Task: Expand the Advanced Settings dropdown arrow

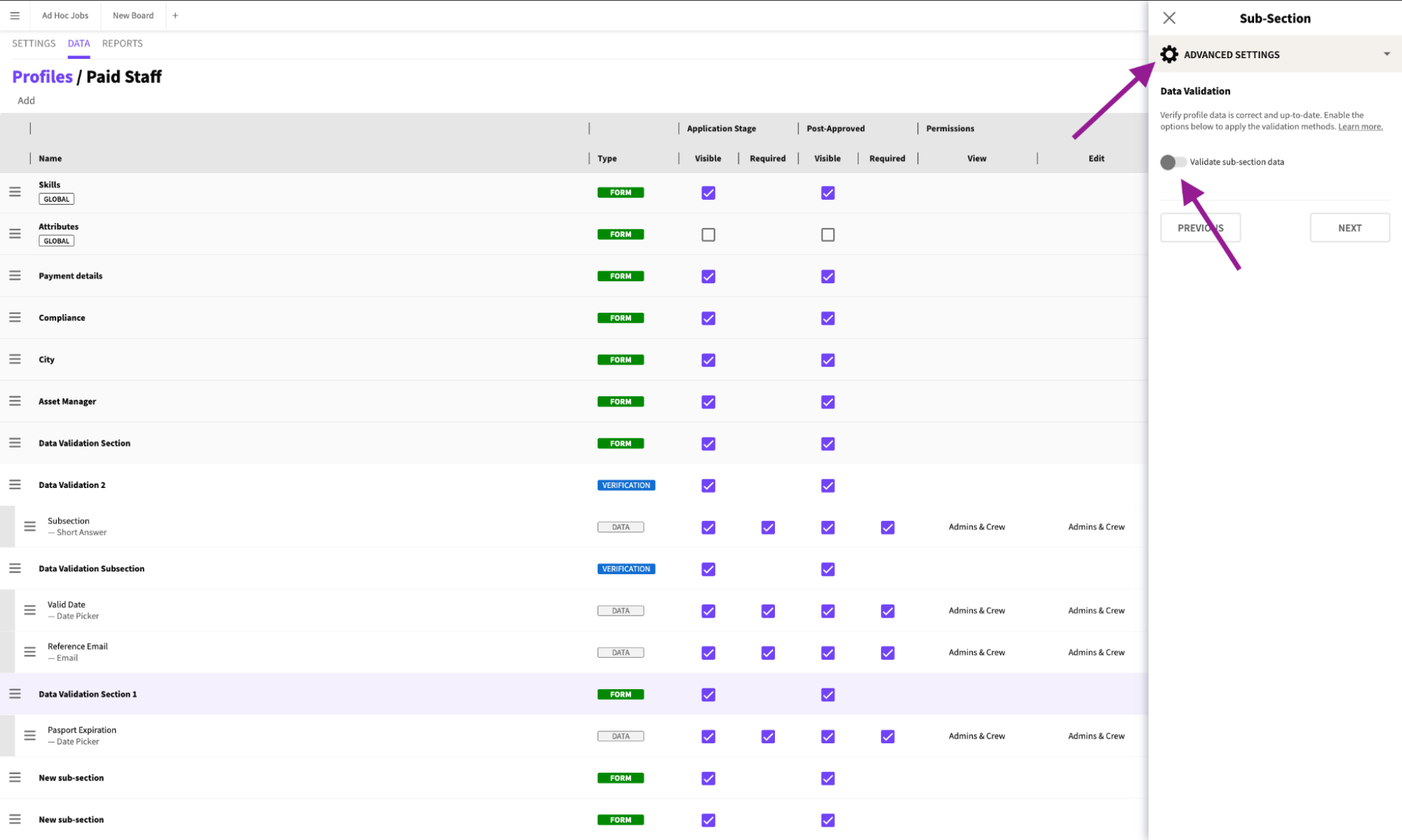Action: pyautogui.click(x=1387, y=54)
